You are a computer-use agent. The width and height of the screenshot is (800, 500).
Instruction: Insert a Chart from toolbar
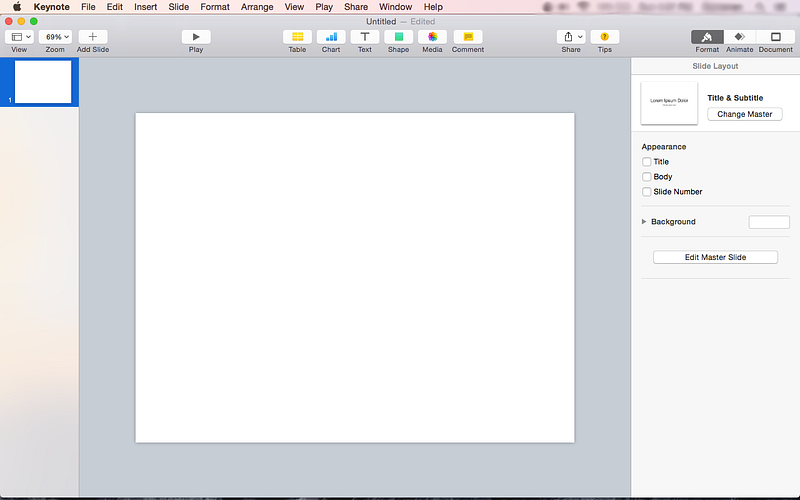(331, 37)
